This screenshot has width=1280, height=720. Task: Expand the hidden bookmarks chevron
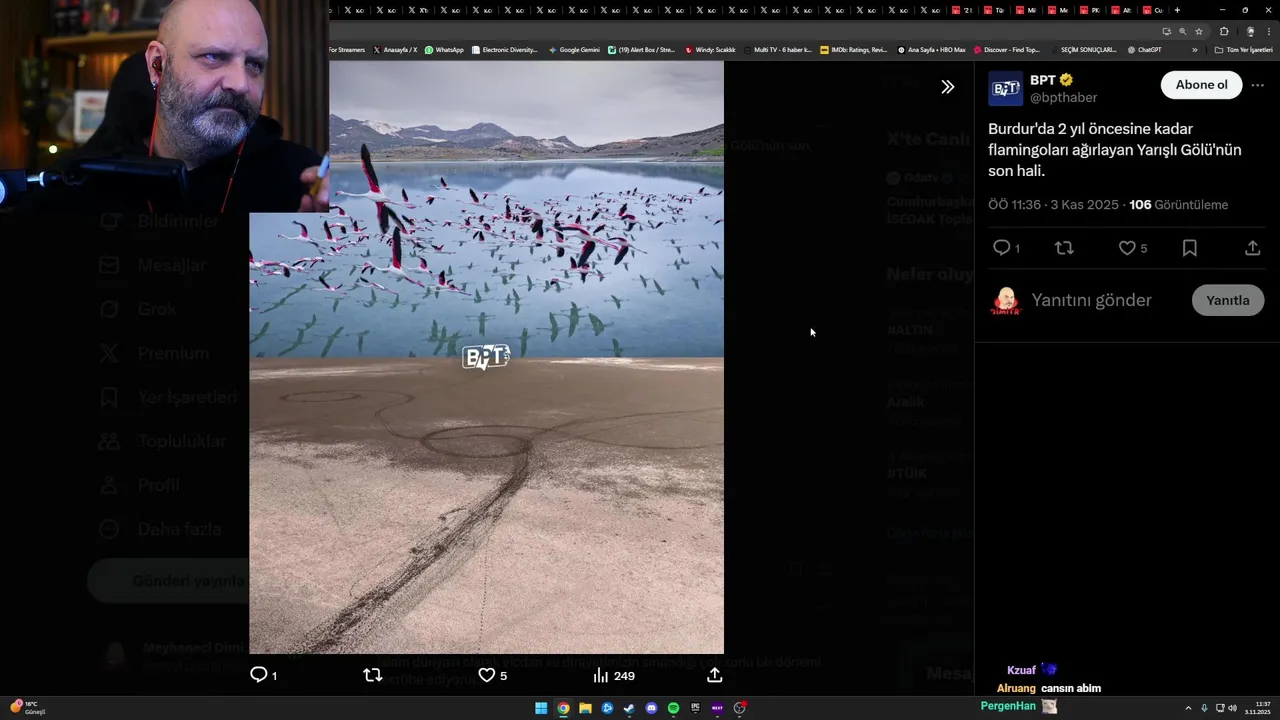(1194, 50)
